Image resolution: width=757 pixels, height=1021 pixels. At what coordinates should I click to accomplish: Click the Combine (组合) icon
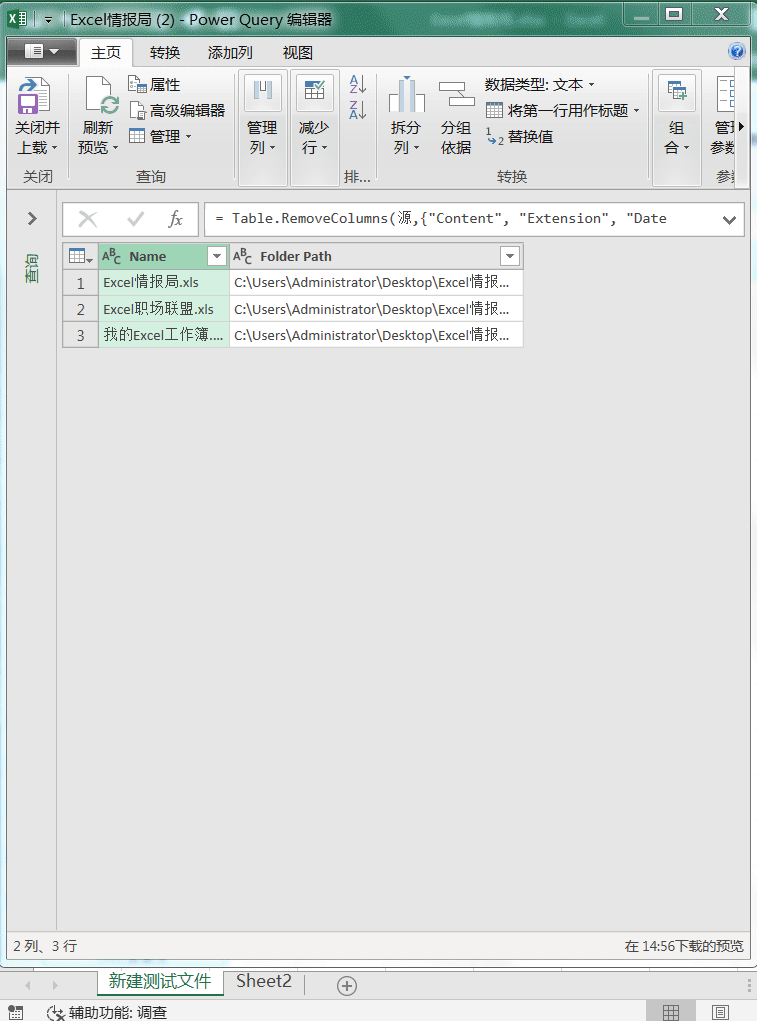click(x=677, y=93)
